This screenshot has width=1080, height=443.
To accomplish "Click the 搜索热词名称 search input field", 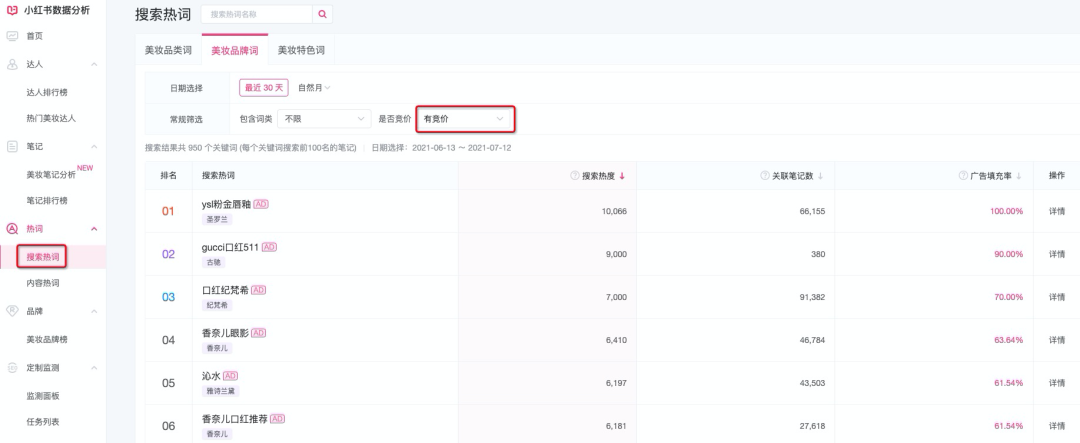I will [x=257, y=14].
